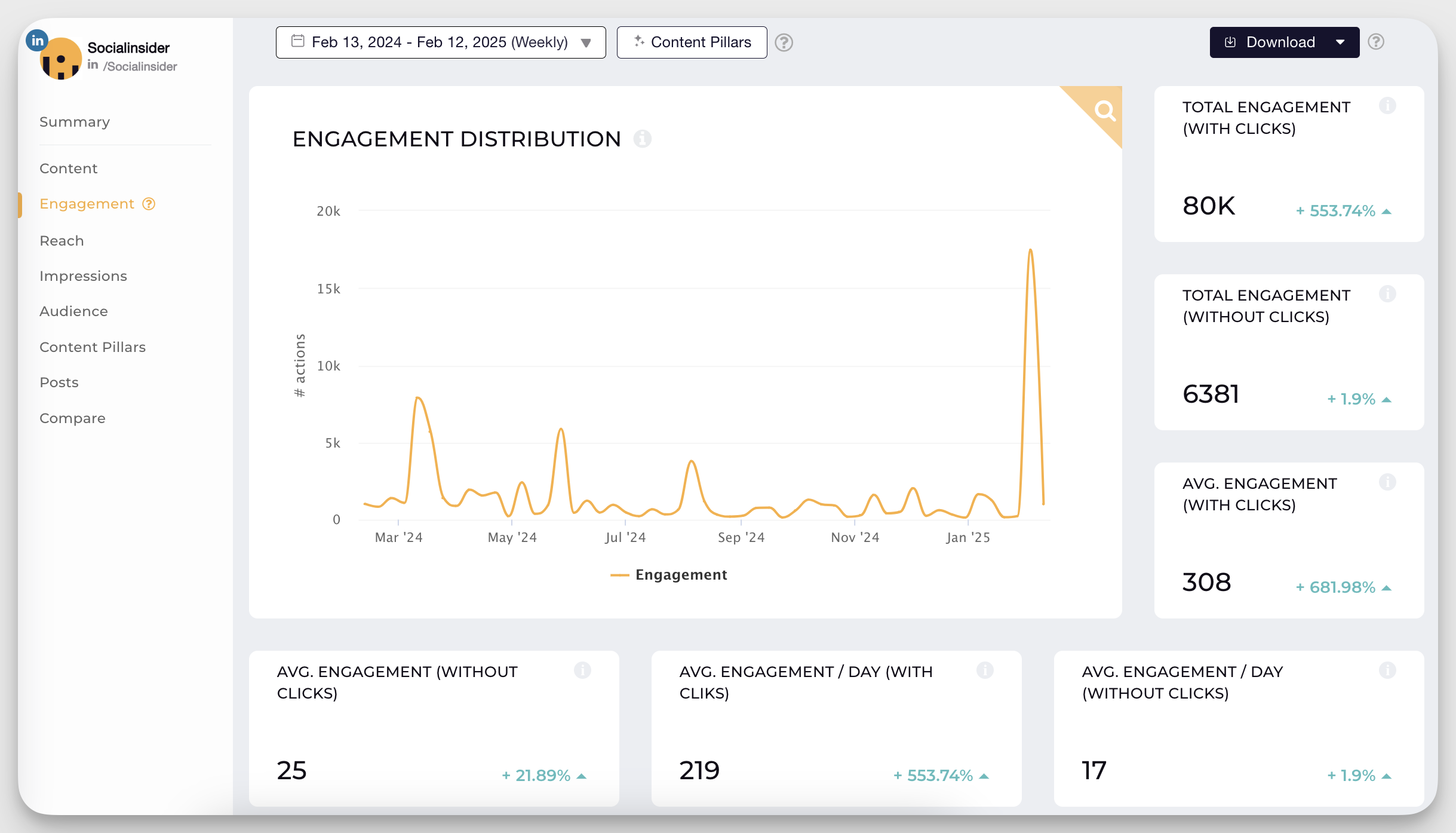This screenshot has height=833, width=1456.
Task: Click the + 1.9% change beside 17
Action: tap(1359, 776)
